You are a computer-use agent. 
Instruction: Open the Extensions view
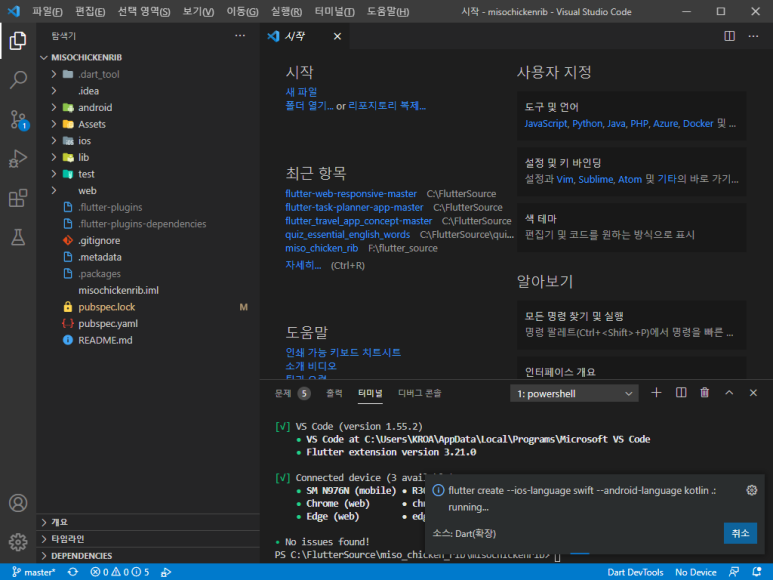(x=18, y=198)
